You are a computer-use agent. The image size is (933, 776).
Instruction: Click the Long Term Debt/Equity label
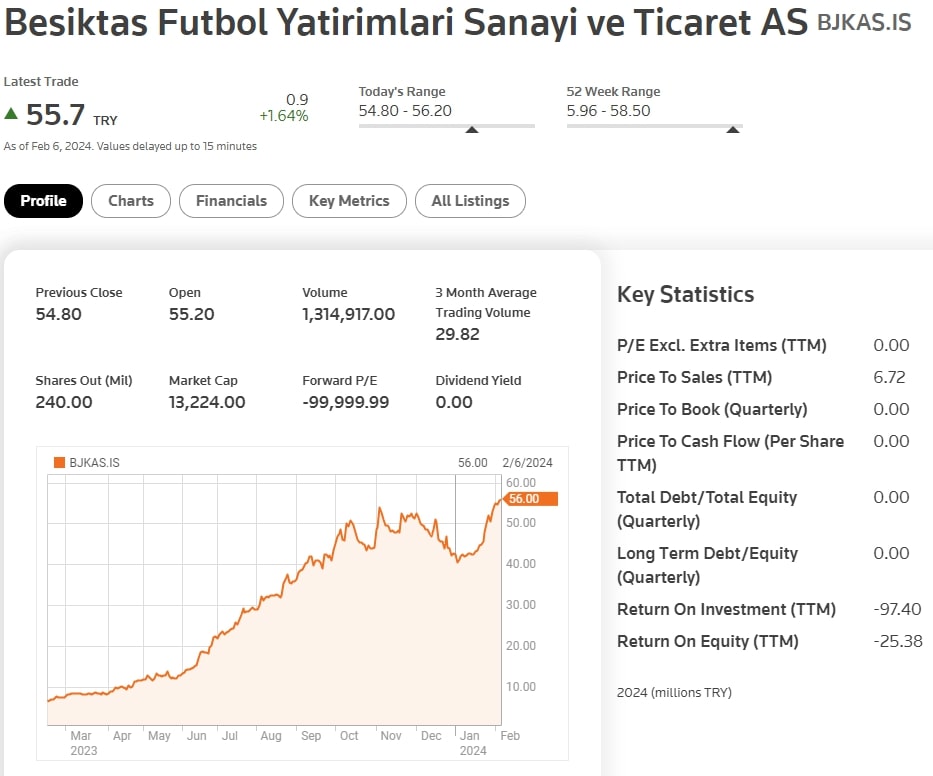(x=707, y=565)
